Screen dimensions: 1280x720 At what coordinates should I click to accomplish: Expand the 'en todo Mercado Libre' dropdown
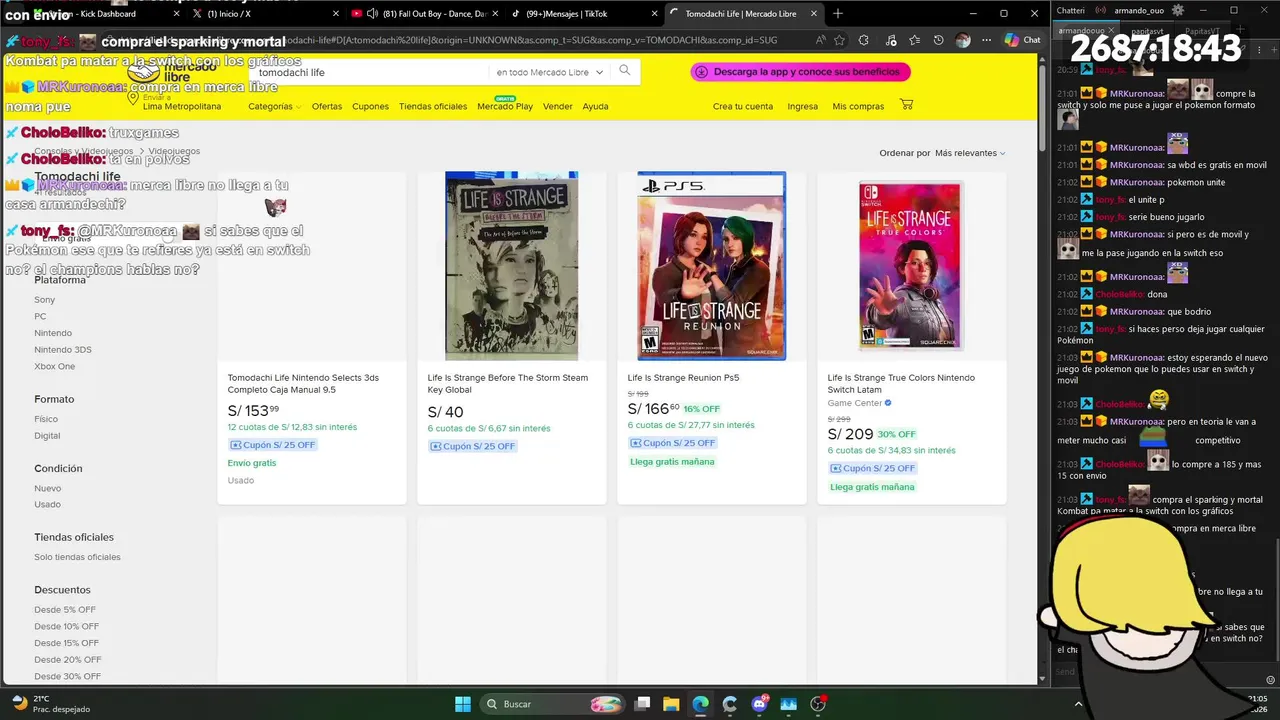[550, 72]
